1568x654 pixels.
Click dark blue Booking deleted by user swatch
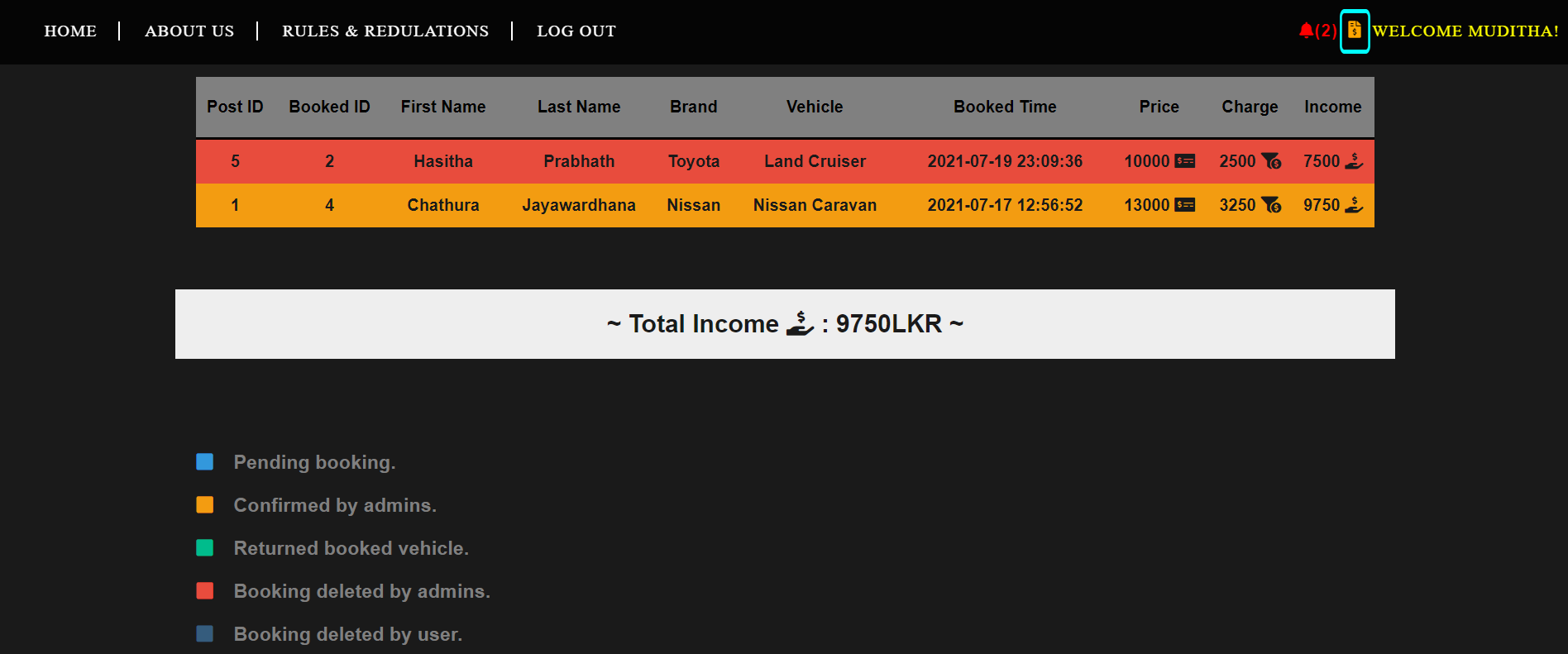pos(205,633)
